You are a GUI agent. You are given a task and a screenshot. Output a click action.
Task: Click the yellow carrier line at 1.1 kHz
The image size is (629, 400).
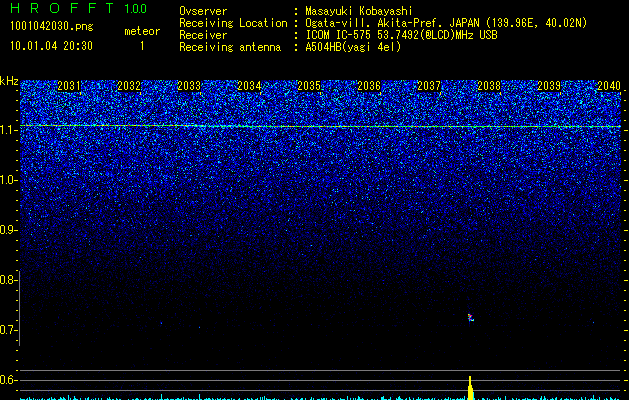320,126
